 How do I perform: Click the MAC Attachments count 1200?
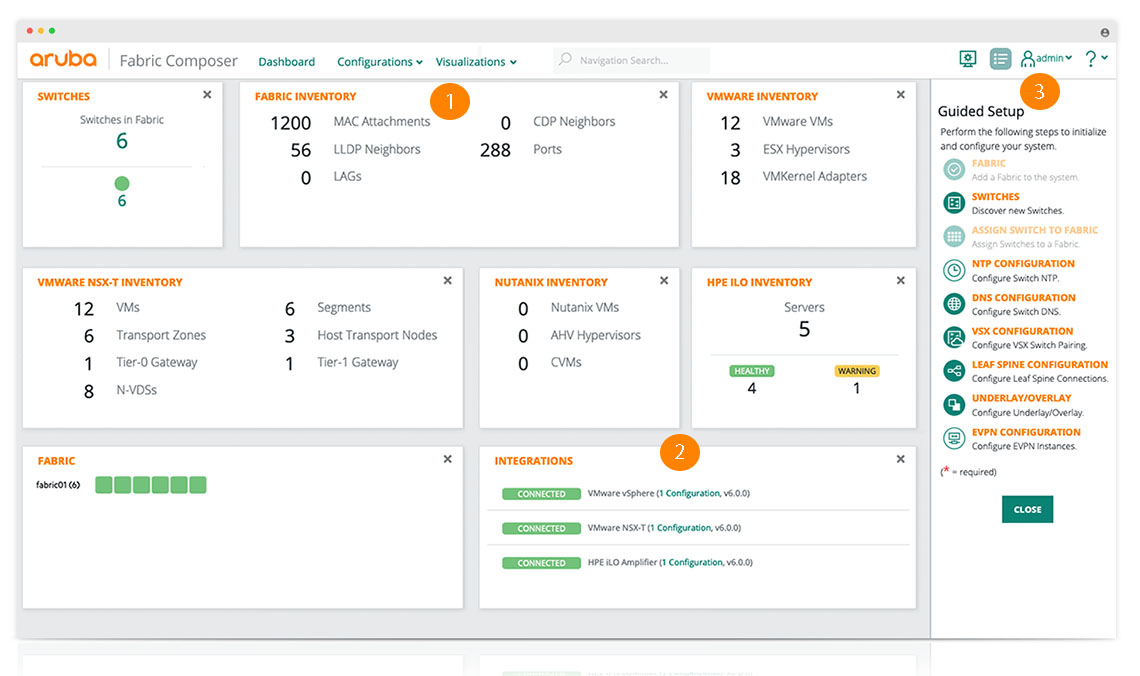pos(291,124)
